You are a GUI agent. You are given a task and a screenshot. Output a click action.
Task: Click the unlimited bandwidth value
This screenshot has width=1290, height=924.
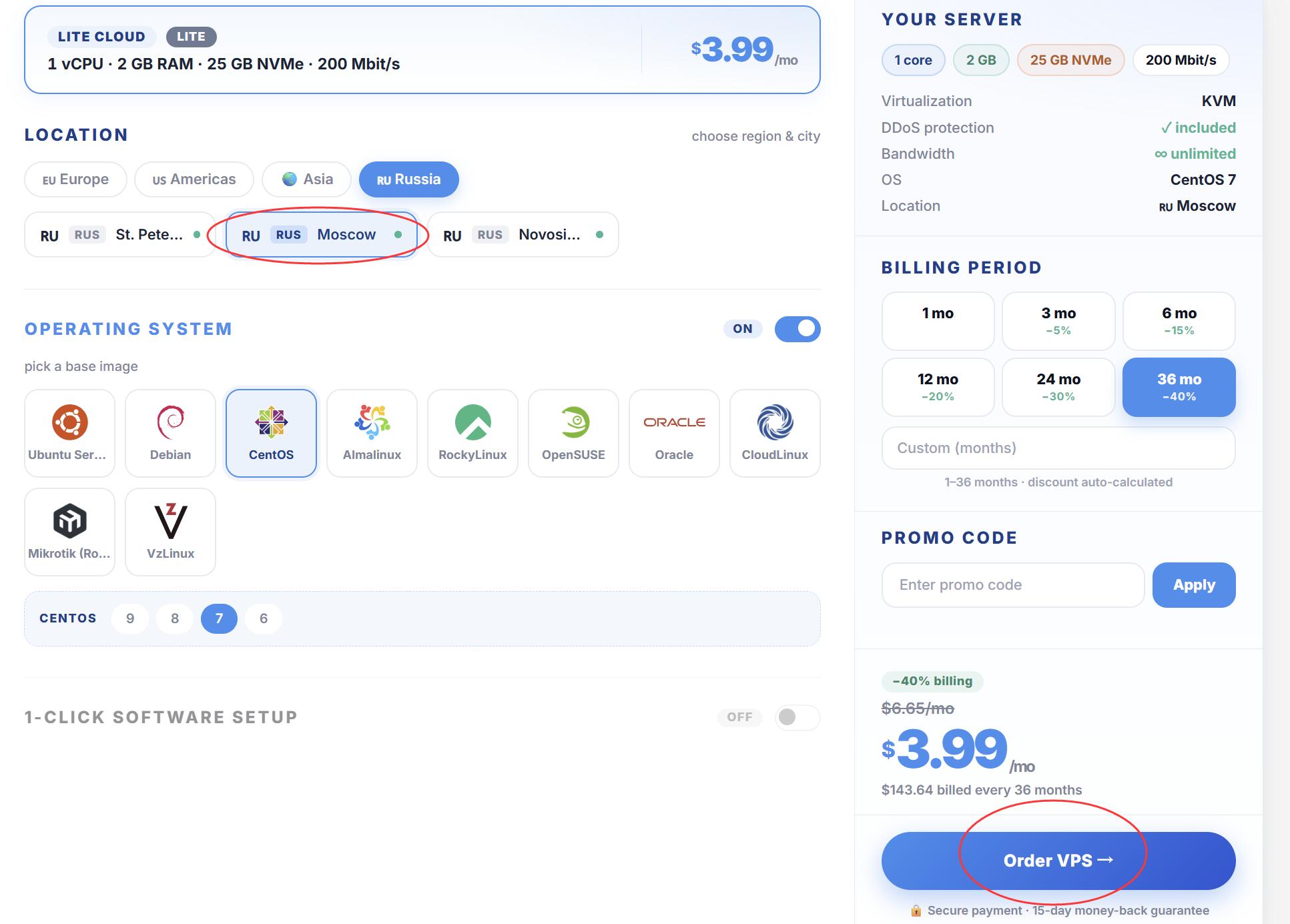[1195, 153]
